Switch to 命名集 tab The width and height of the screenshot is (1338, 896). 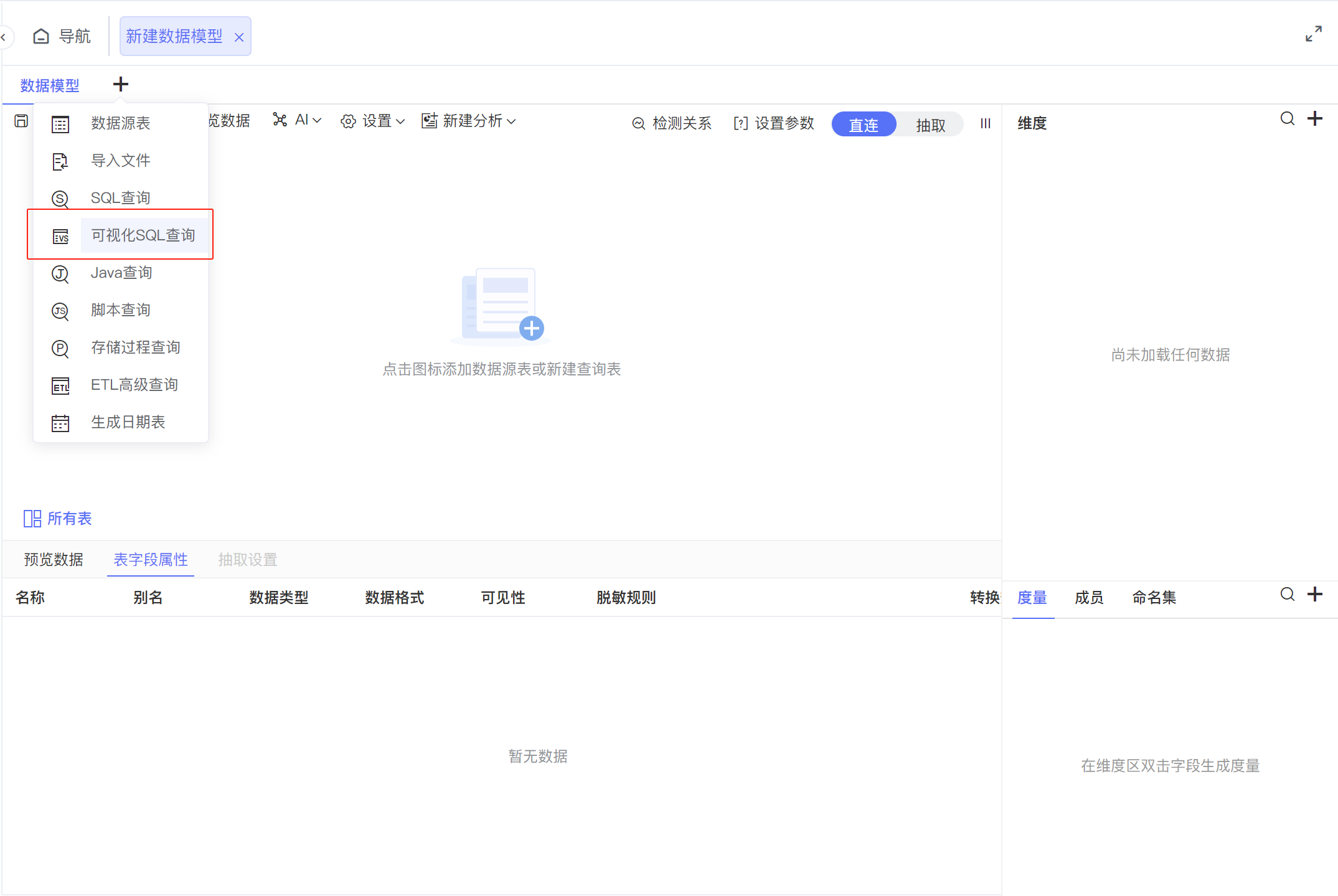(x=1154, y=598)
